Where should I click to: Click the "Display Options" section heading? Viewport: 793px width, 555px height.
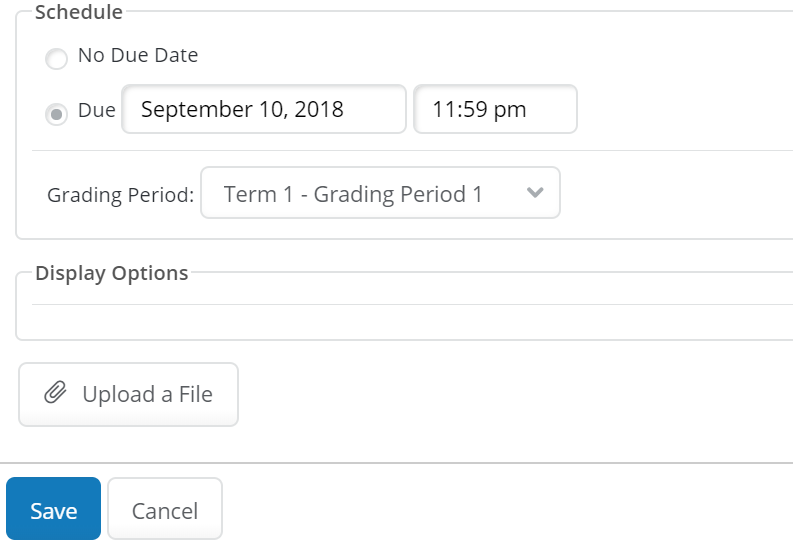click(x=111, y=273)
